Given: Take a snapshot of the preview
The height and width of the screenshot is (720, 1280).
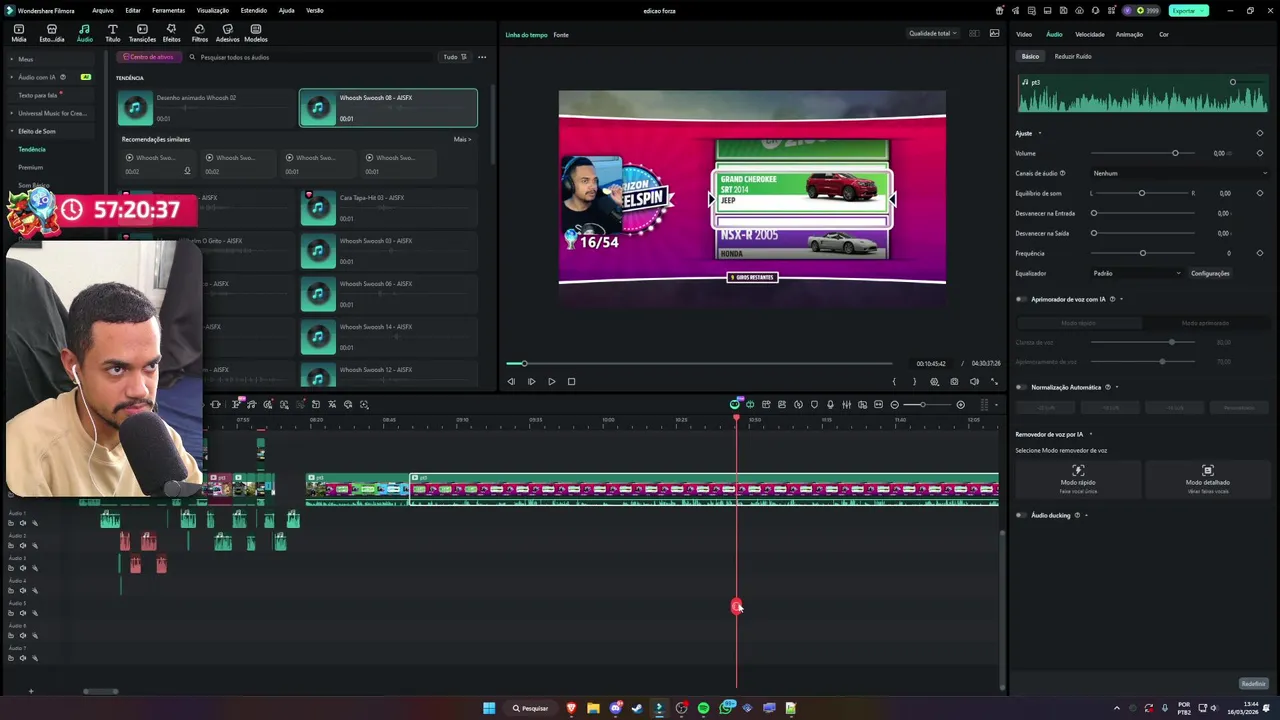Looking at the screenshot, I should 954,381.
